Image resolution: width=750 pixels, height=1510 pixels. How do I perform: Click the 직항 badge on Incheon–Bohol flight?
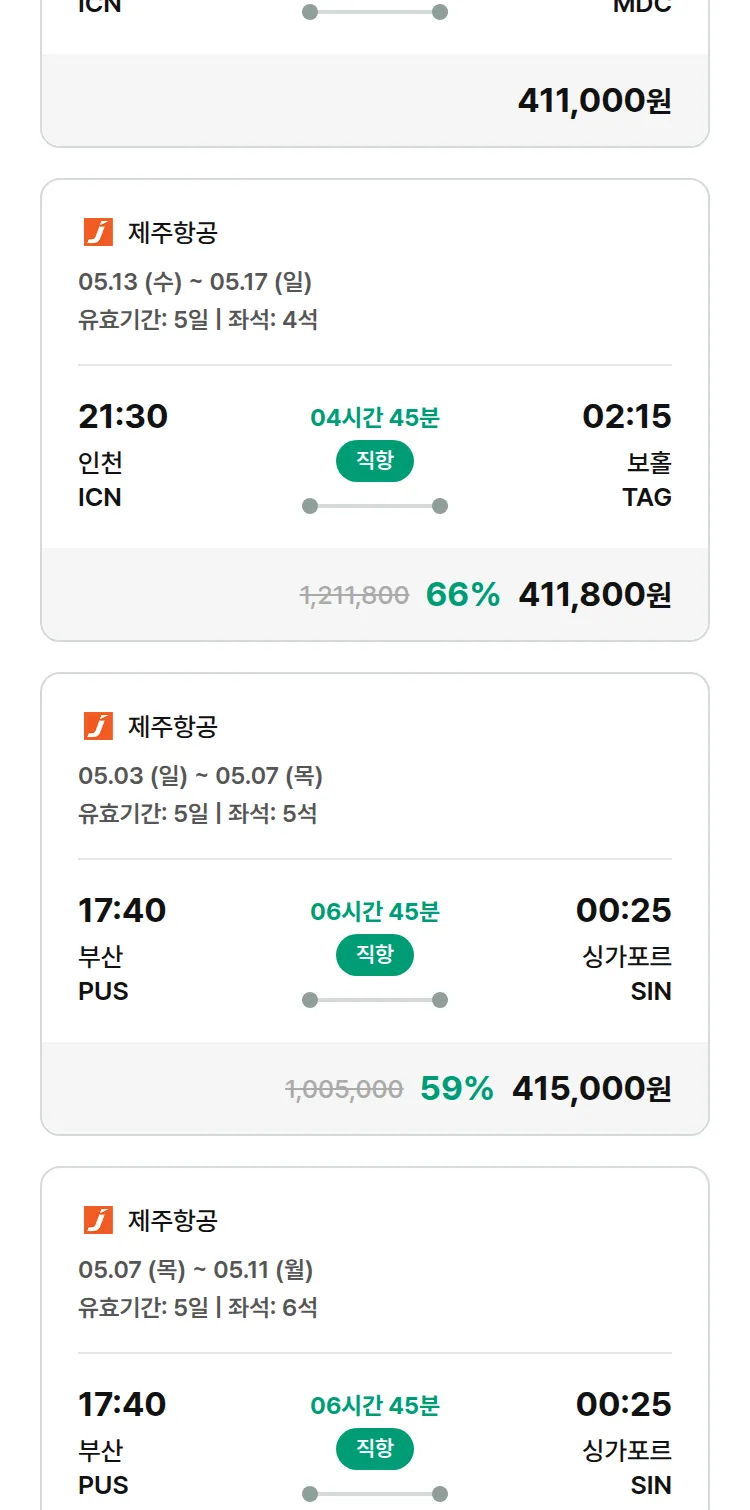[x=374, y=461]
